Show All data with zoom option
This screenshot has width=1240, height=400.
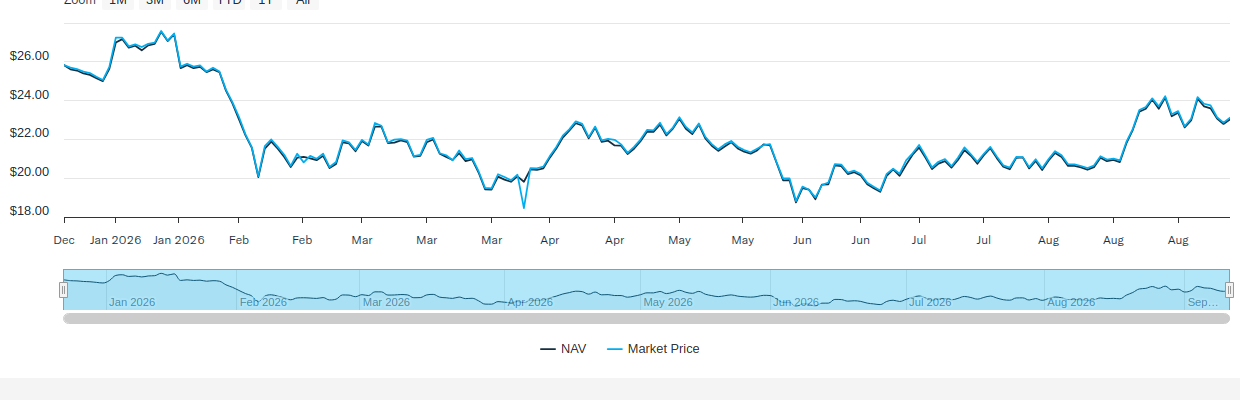[302, 3]
